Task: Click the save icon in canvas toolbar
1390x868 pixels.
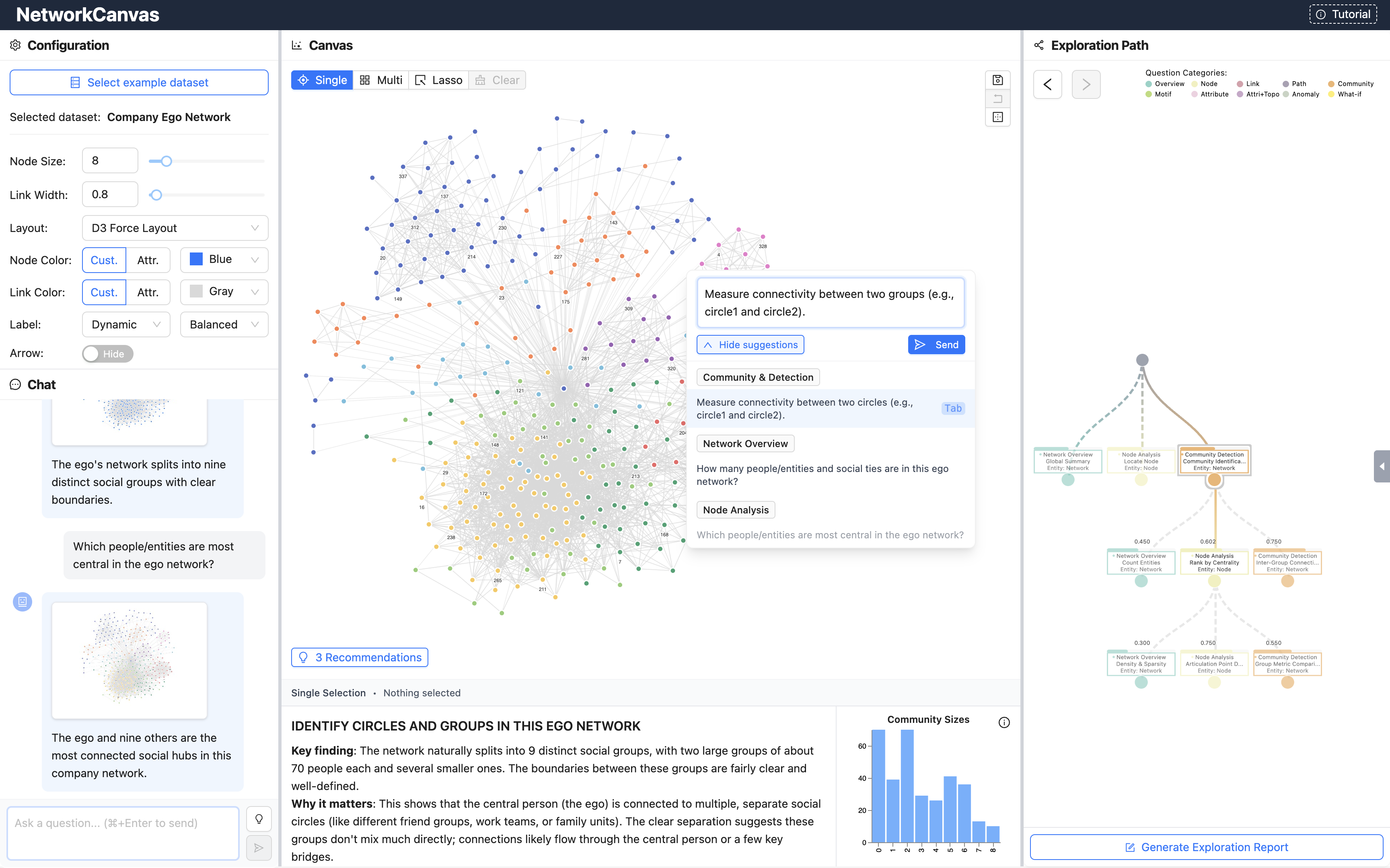Action: pos(997,80)
